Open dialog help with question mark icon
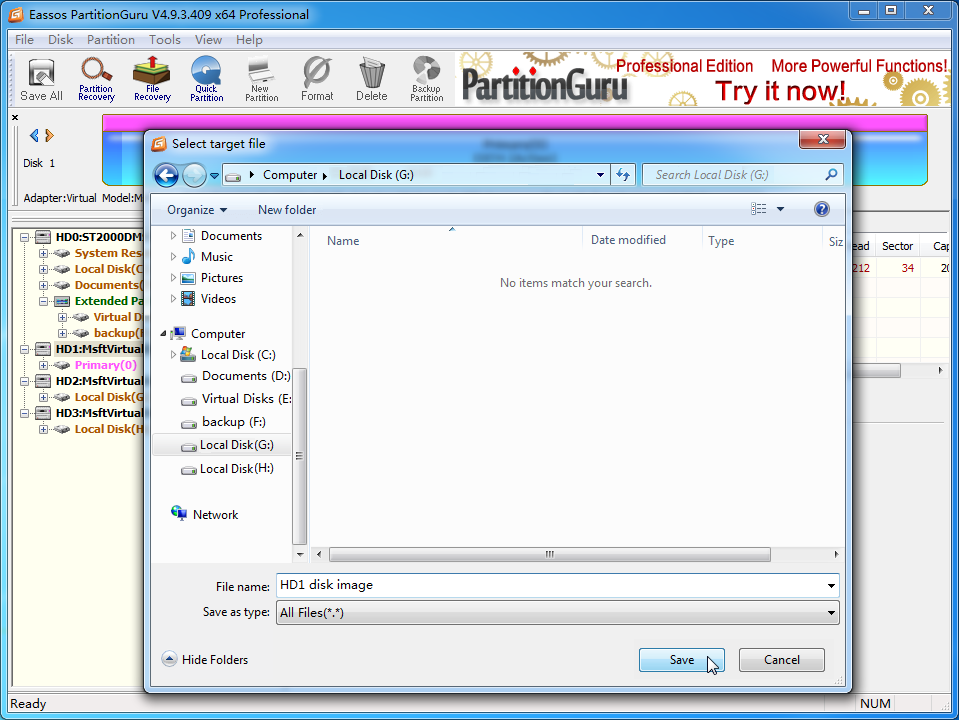The image size is (959, 720). 821,209
